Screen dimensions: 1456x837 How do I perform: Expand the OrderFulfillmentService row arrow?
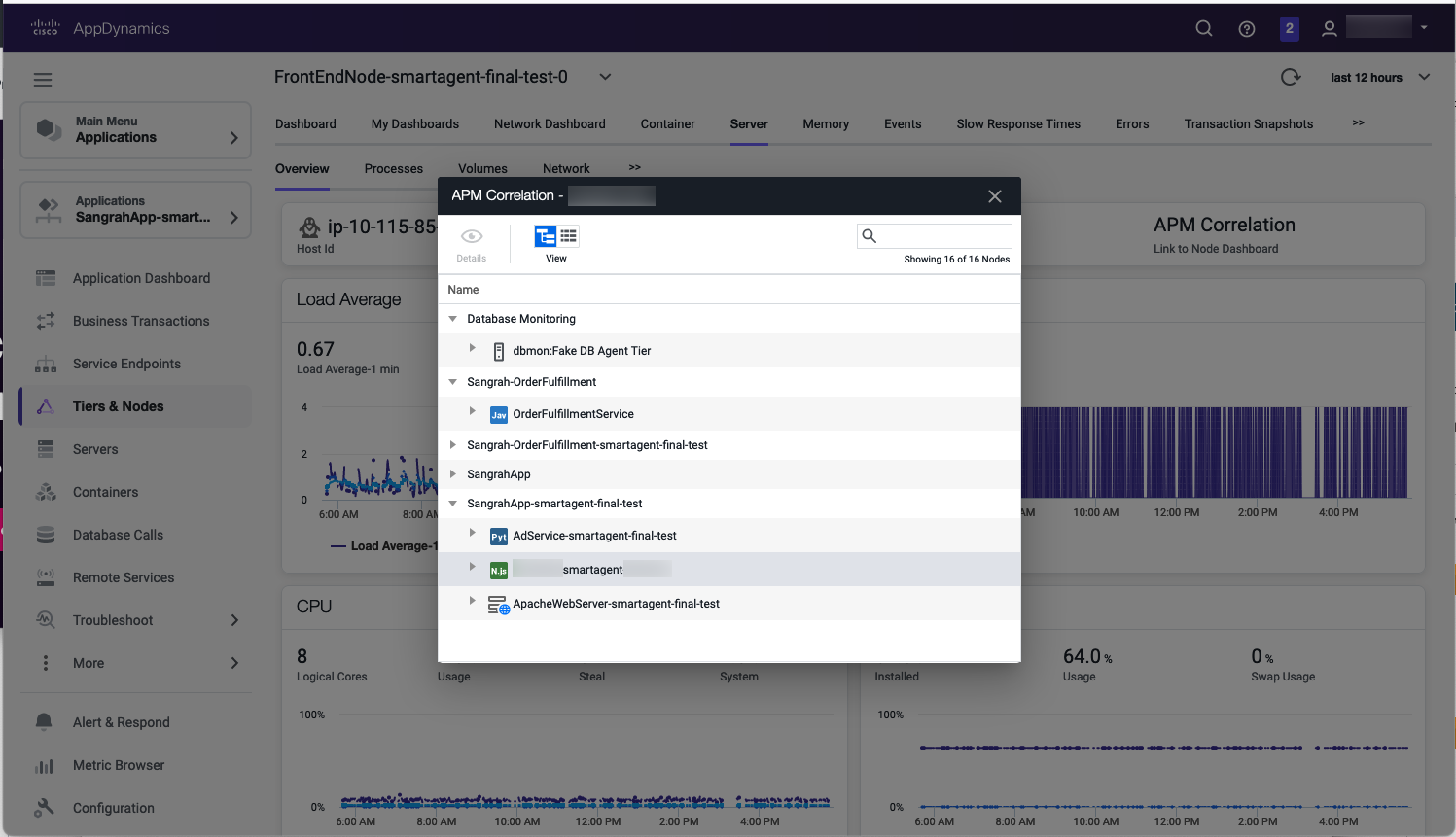coord(473,411)
